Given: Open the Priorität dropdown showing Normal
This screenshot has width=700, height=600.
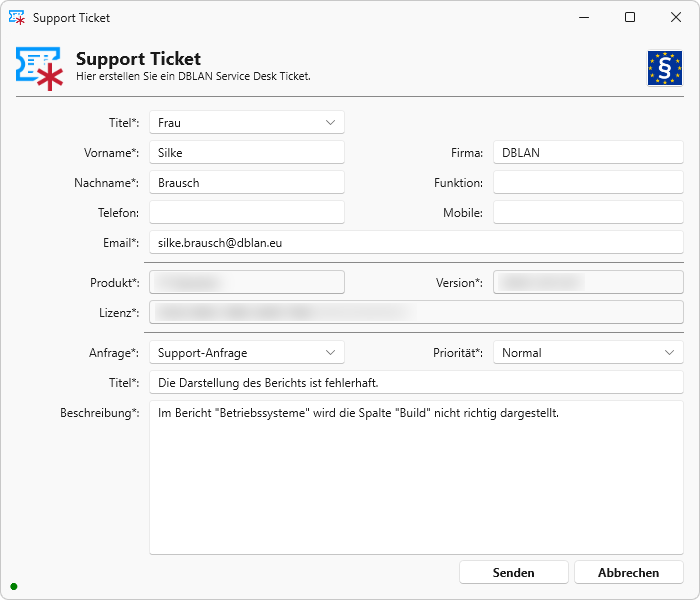Looking at the screenshot, I should tap(588, 353).
